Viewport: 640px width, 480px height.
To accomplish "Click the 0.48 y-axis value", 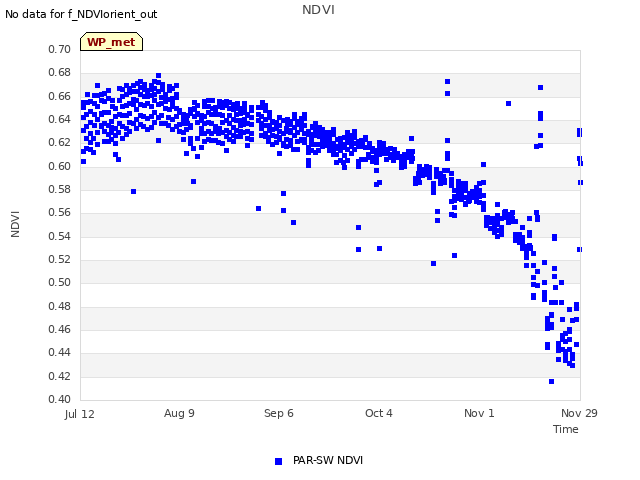I will pos(60,306).
